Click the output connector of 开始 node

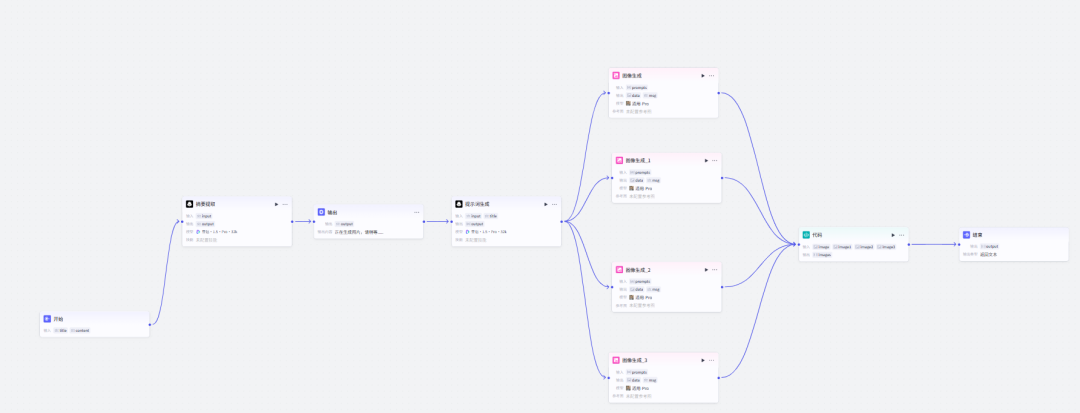coord(150,323)
